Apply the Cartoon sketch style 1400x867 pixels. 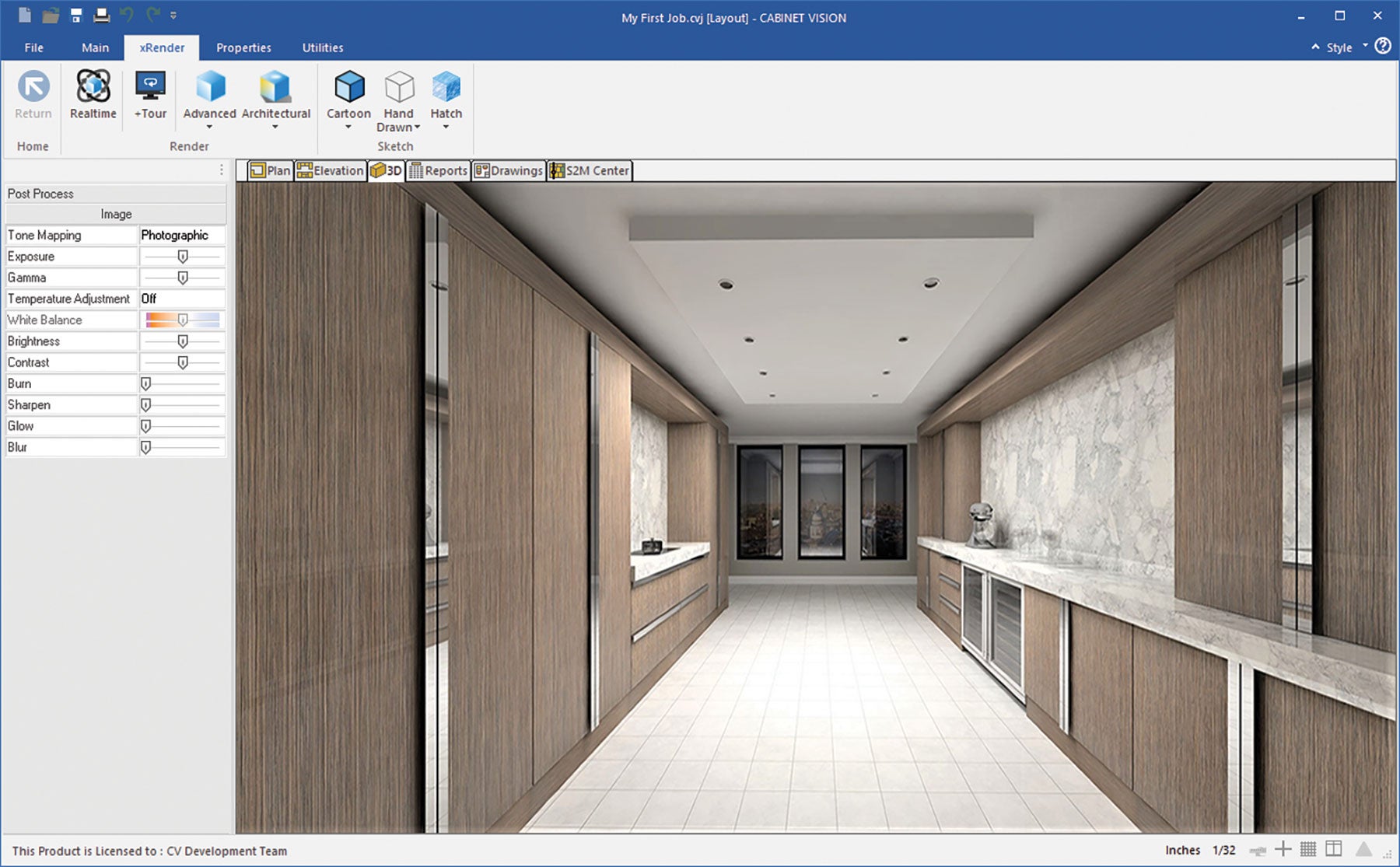tap(348, 87)
